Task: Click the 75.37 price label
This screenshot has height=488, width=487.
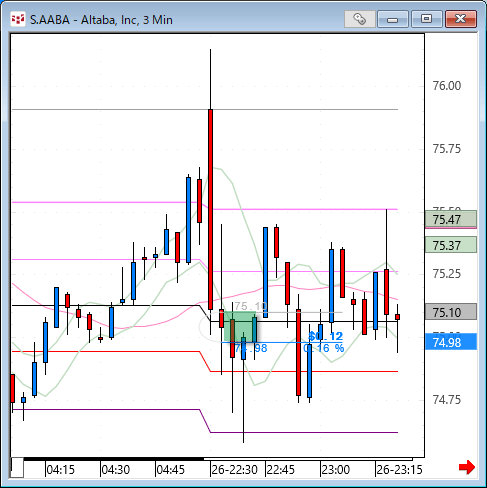Action: 451,245
